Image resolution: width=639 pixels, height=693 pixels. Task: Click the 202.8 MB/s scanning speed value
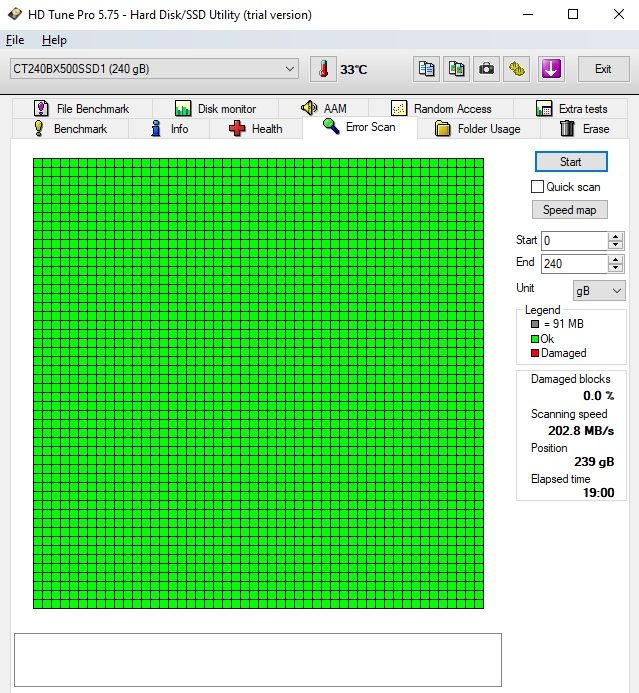click(x=581, y=430)
